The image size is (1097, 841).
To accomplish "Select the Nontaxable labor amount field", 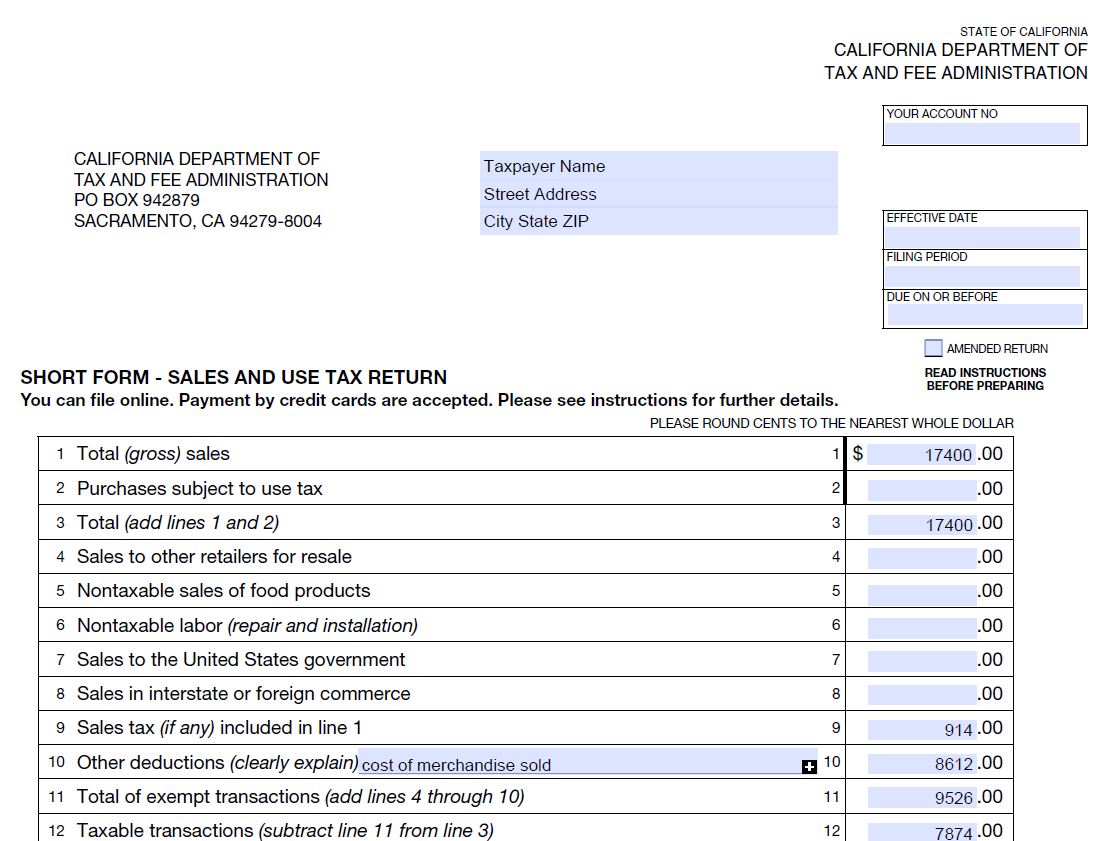I will (921, 627).
